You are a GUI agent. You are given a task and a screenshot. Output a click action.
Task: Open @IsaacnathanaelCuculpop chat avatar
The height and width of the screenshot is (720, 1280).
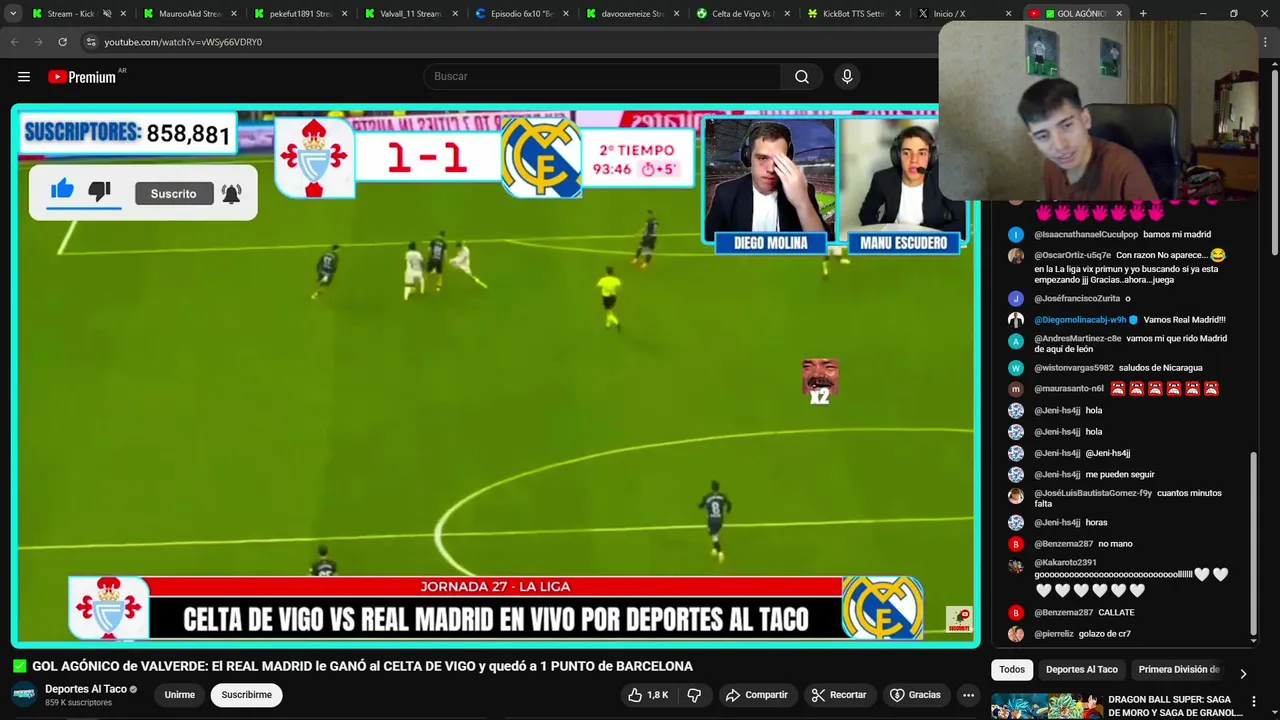tap(1016, 235)
